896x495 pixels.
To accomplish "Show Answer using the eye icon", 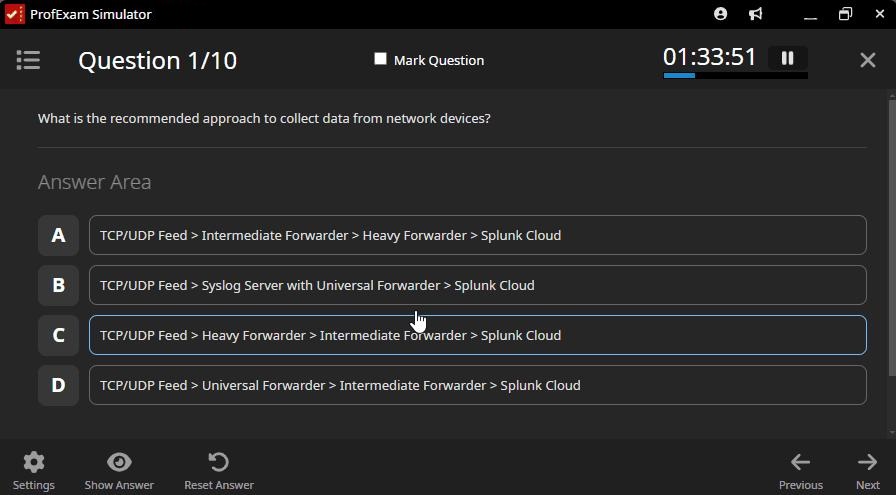I will coord(119,470).
